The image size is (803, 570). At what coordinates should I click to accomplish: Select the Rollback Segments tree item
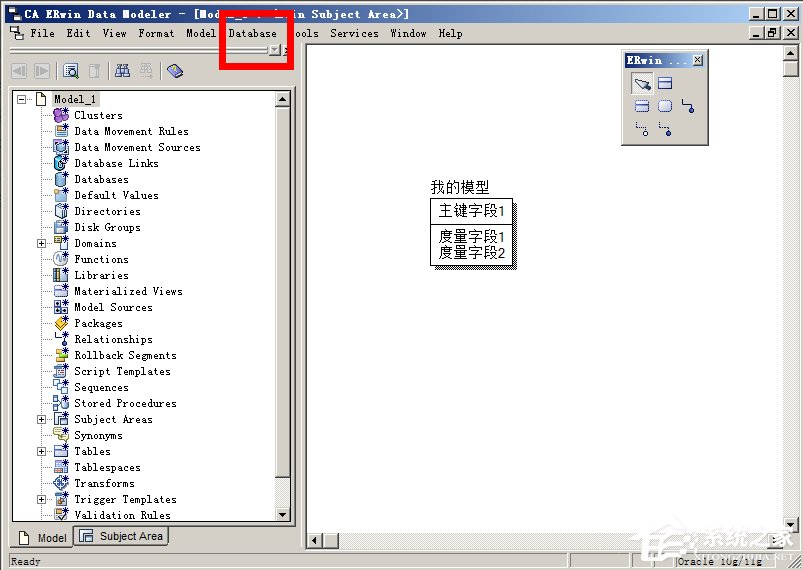(x=125, y=355)
